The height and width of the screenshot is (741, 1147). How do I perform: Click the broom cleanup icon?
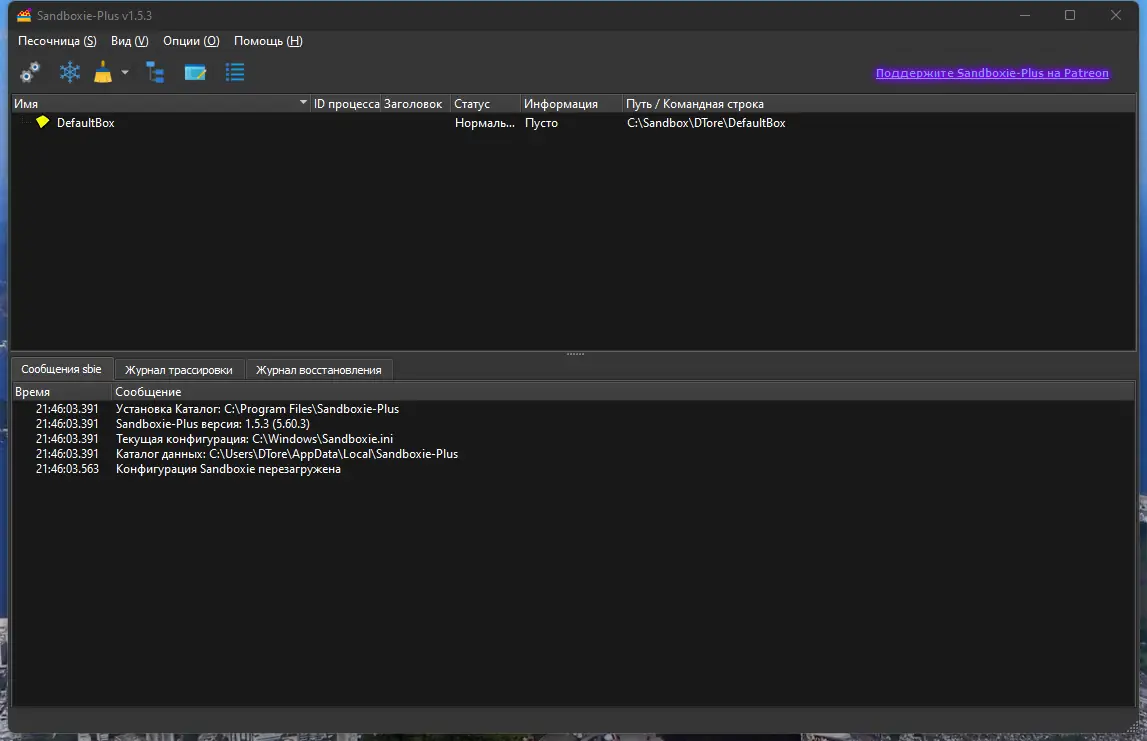click(103, 72)
